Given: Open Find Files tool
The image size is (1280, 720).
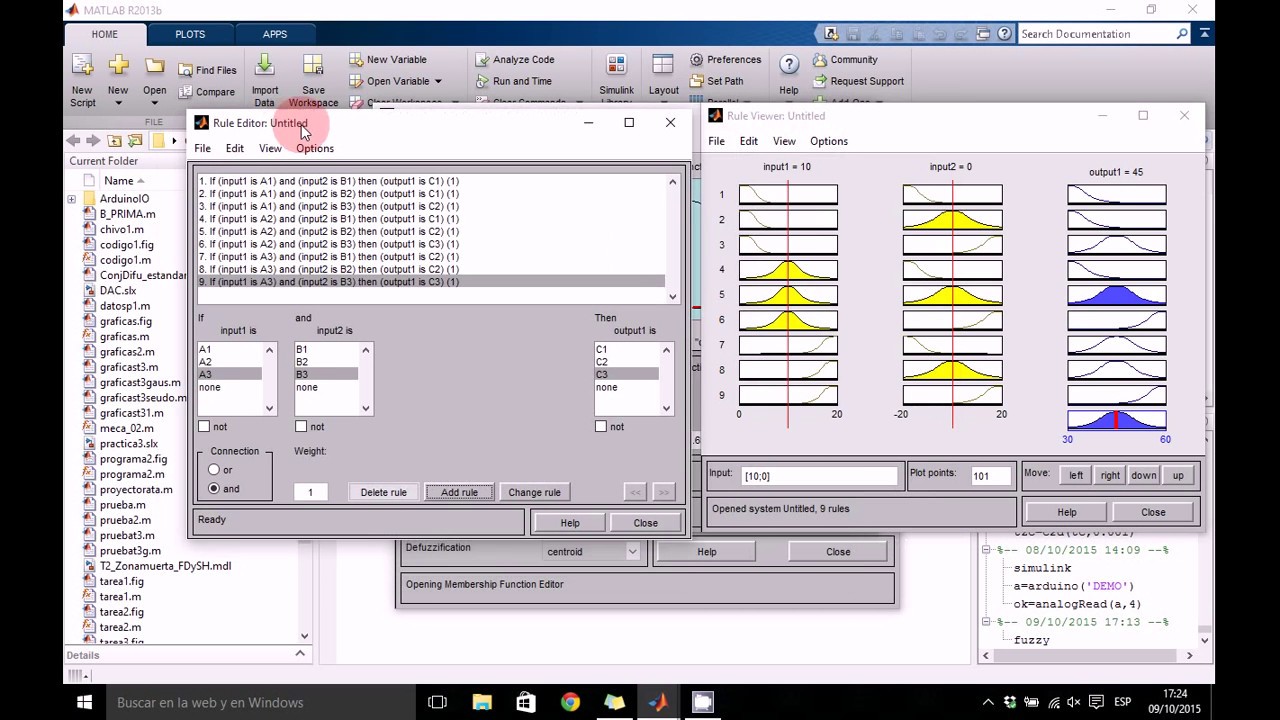Looking at the screenshot, I should [x=208, y=70].
